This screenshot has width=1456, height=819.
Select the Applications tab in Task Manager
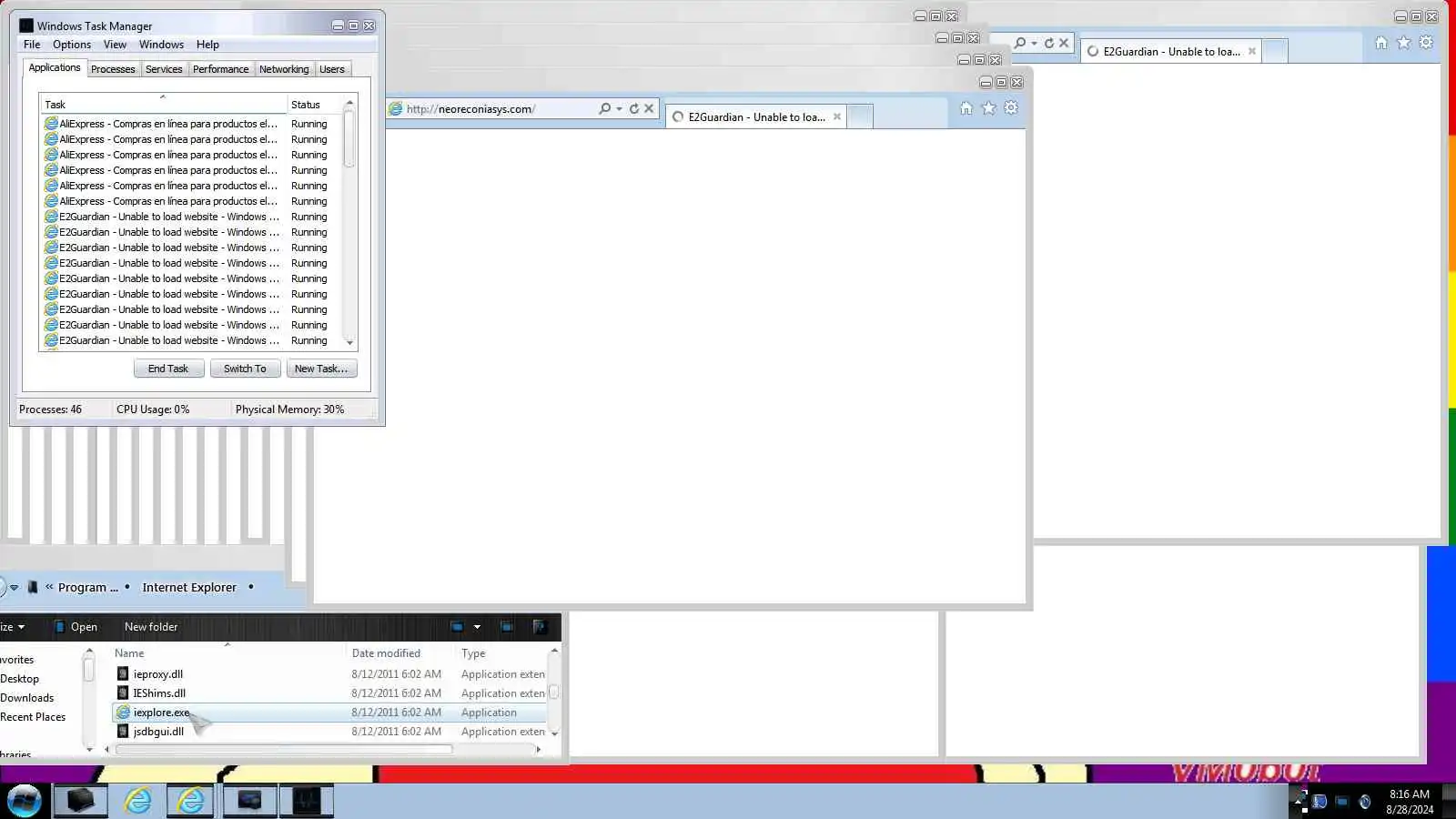(x=55, y=67)
